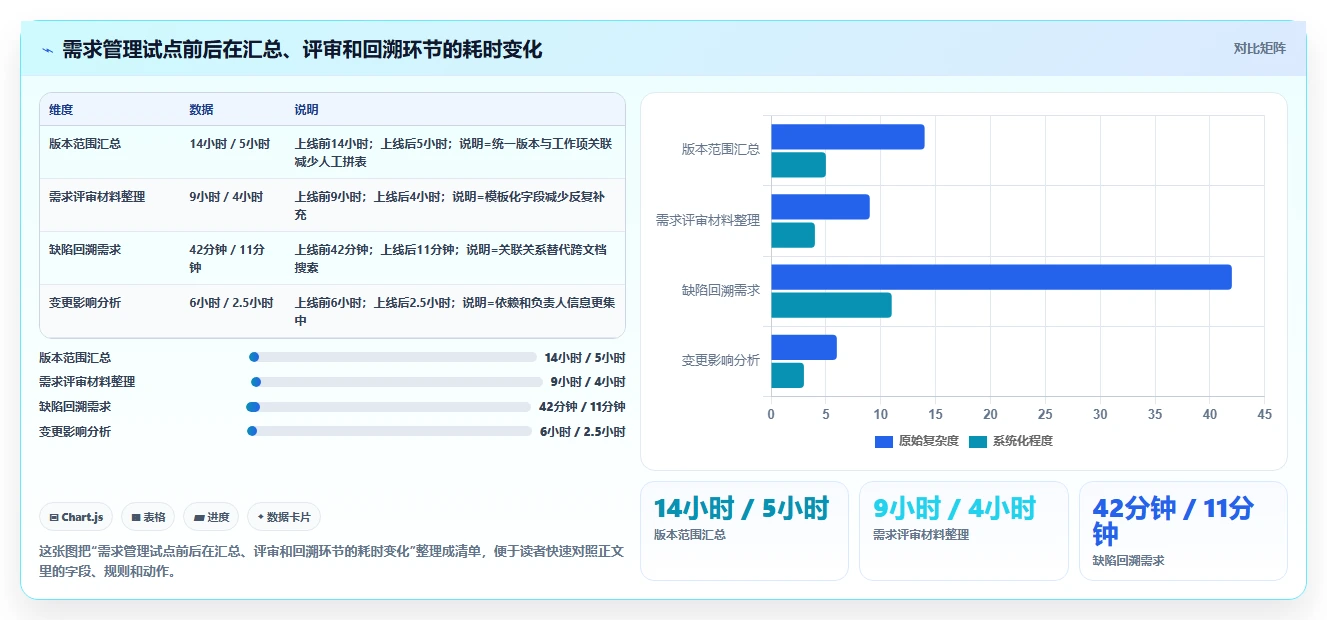
Task: Click the teal 缺陷回溯需求 chart bar
Action: tap(831, 305)
